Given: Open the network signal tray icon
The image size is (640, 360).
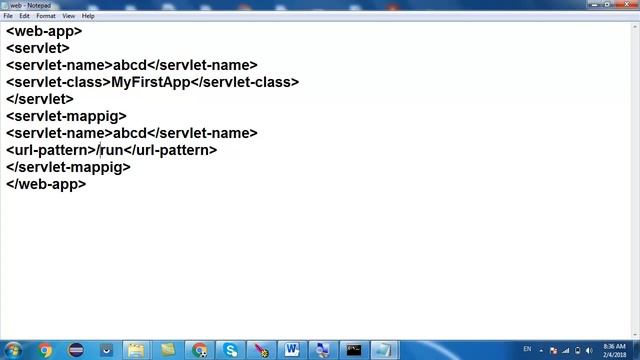Looking at the screenshot, I should (566, 350).
